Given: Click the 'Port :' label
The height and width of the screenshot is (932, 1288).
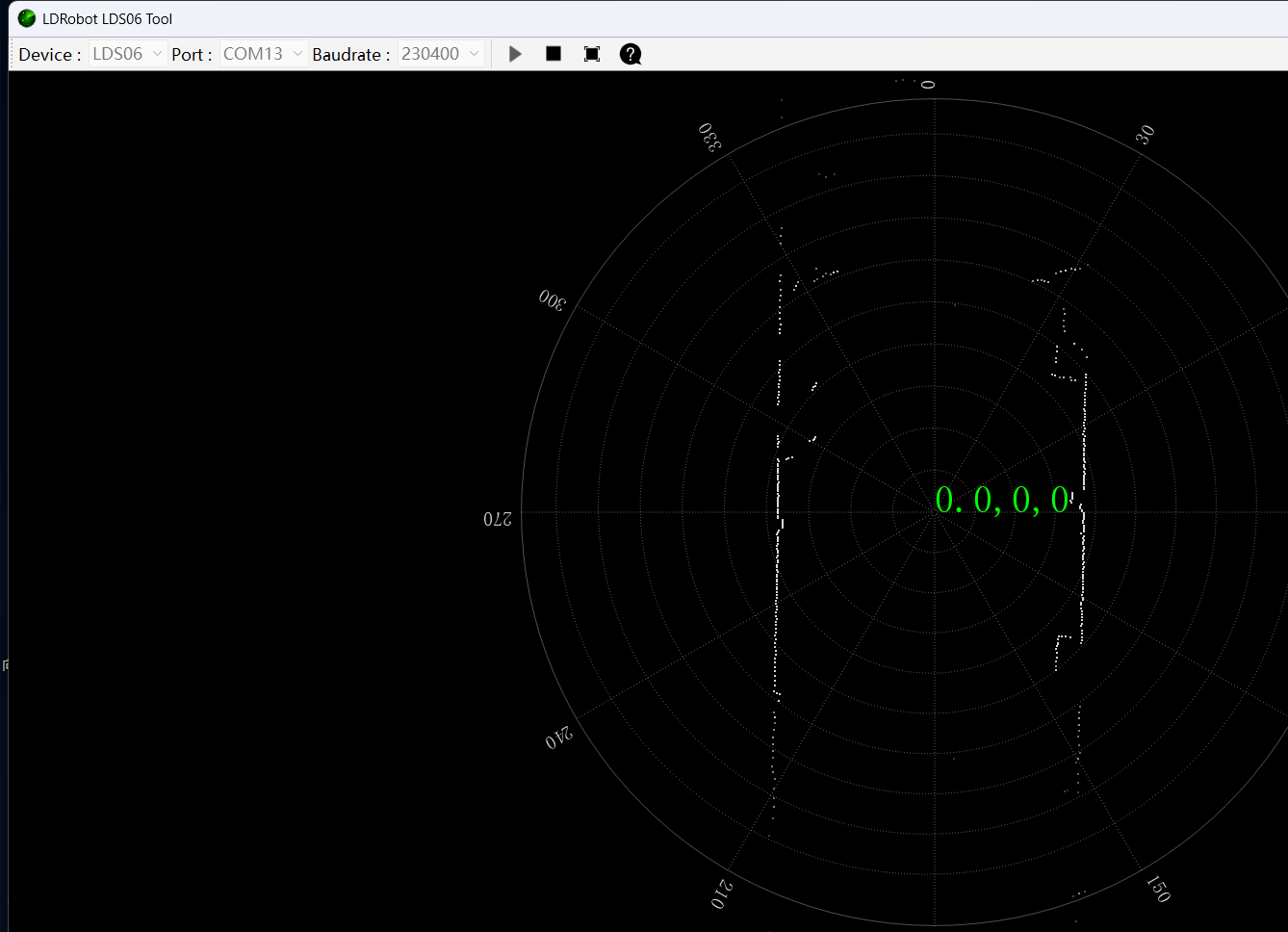Looking at the screenshot, I should (192, 55).
